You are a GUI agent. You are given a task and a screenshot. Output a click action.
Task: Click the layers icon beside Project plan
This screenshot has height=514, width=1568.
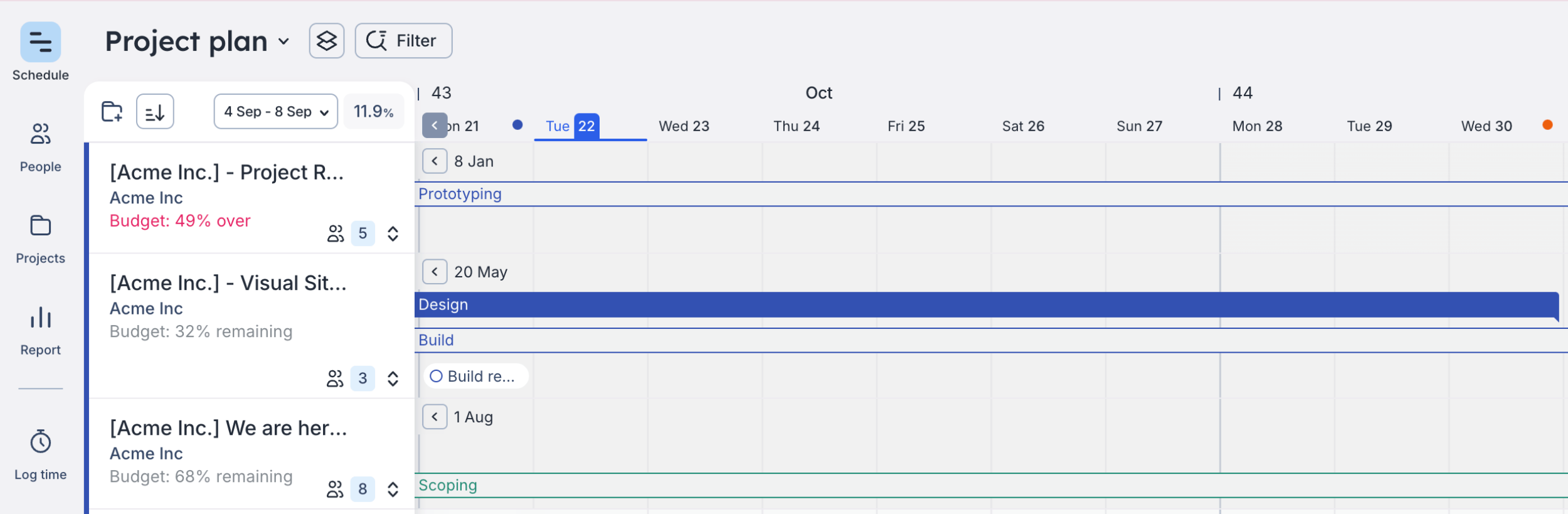point(327,41)
